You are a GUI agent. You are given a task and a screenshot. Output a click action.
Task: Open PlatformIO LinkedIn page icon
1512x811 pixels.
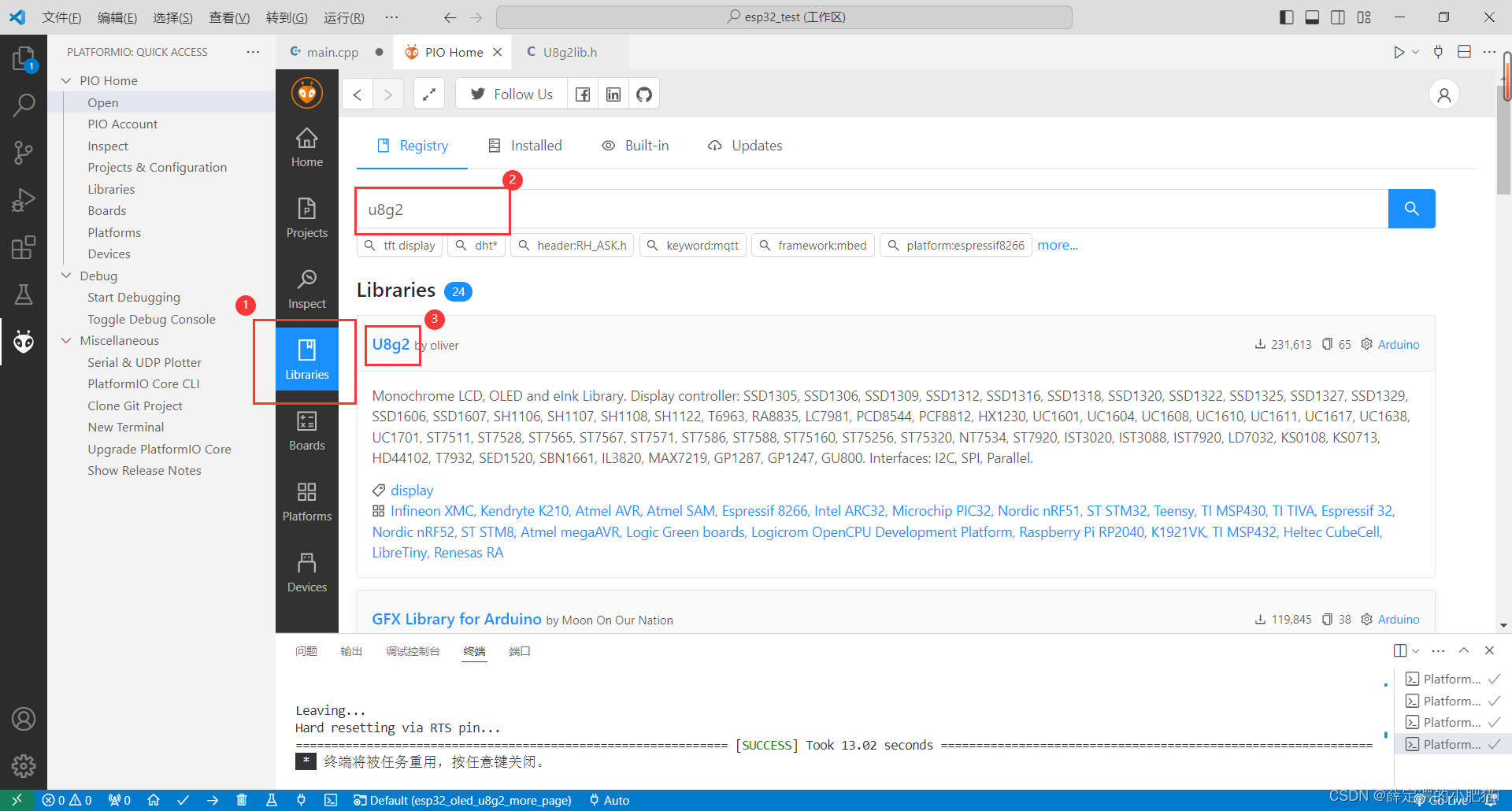(613, 94)
